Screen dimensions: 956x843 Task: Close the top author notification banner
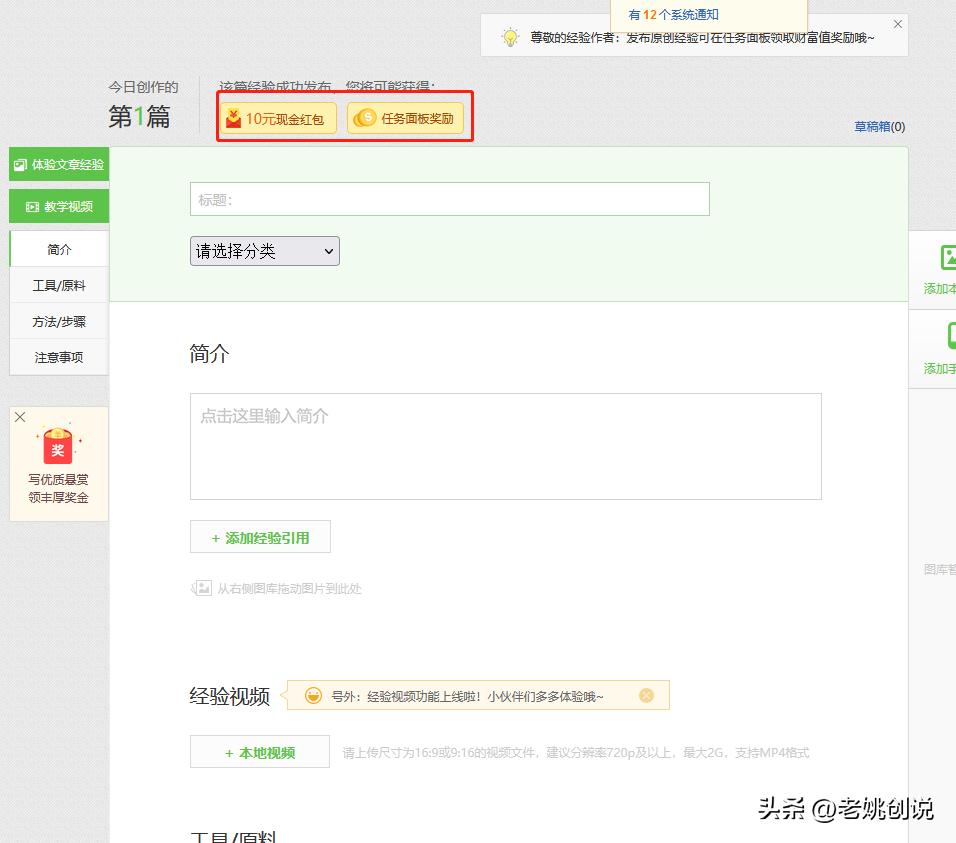coord(897,24)
